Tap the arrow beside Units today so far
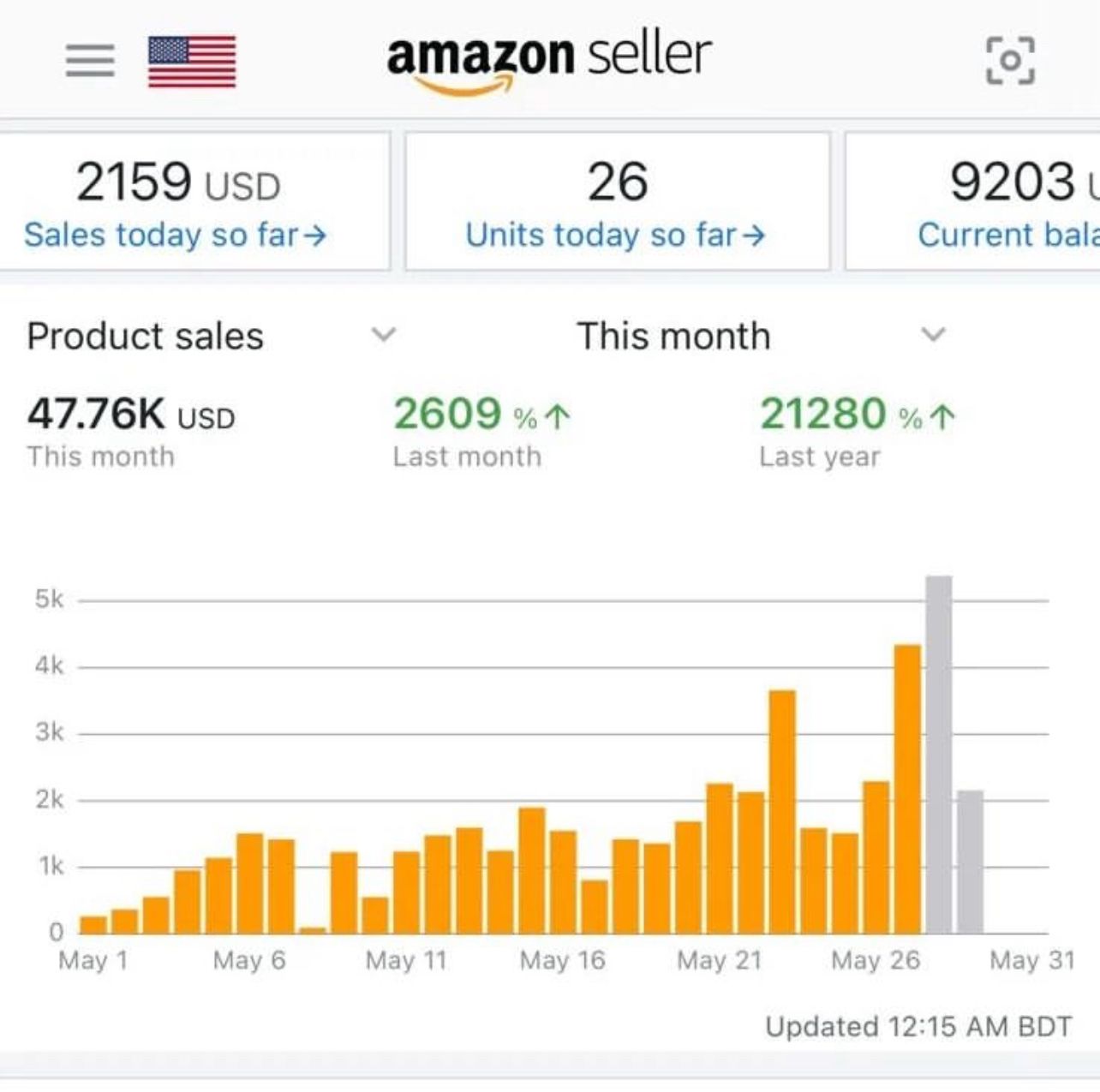 point(754,236)
